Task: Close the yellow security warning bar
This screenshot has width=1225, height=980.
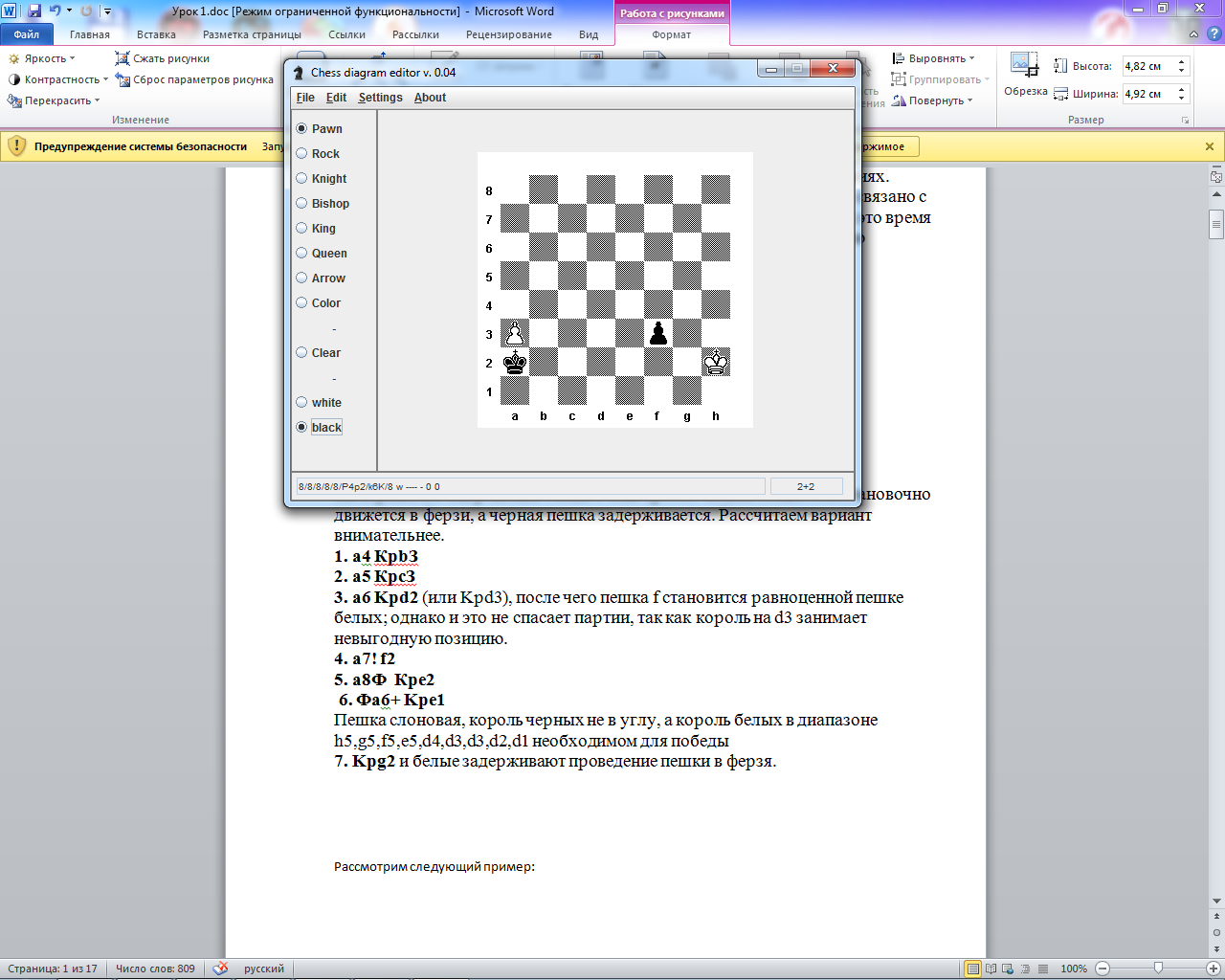Action: [1210, 146]
